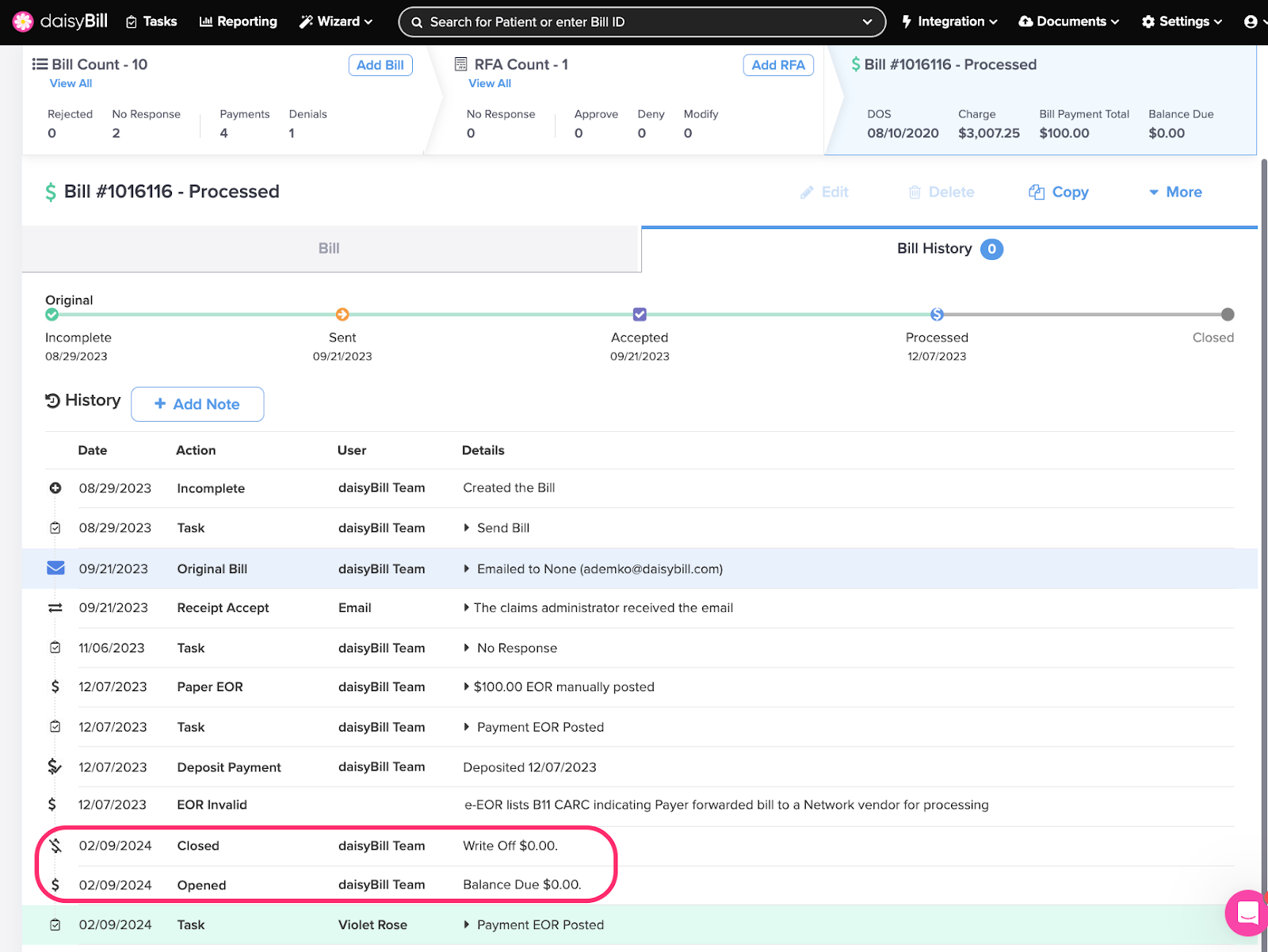Expand the Send Bill task details
Image resolution: width=1268 pixels, height=952 pixels.
click(467, 528)
